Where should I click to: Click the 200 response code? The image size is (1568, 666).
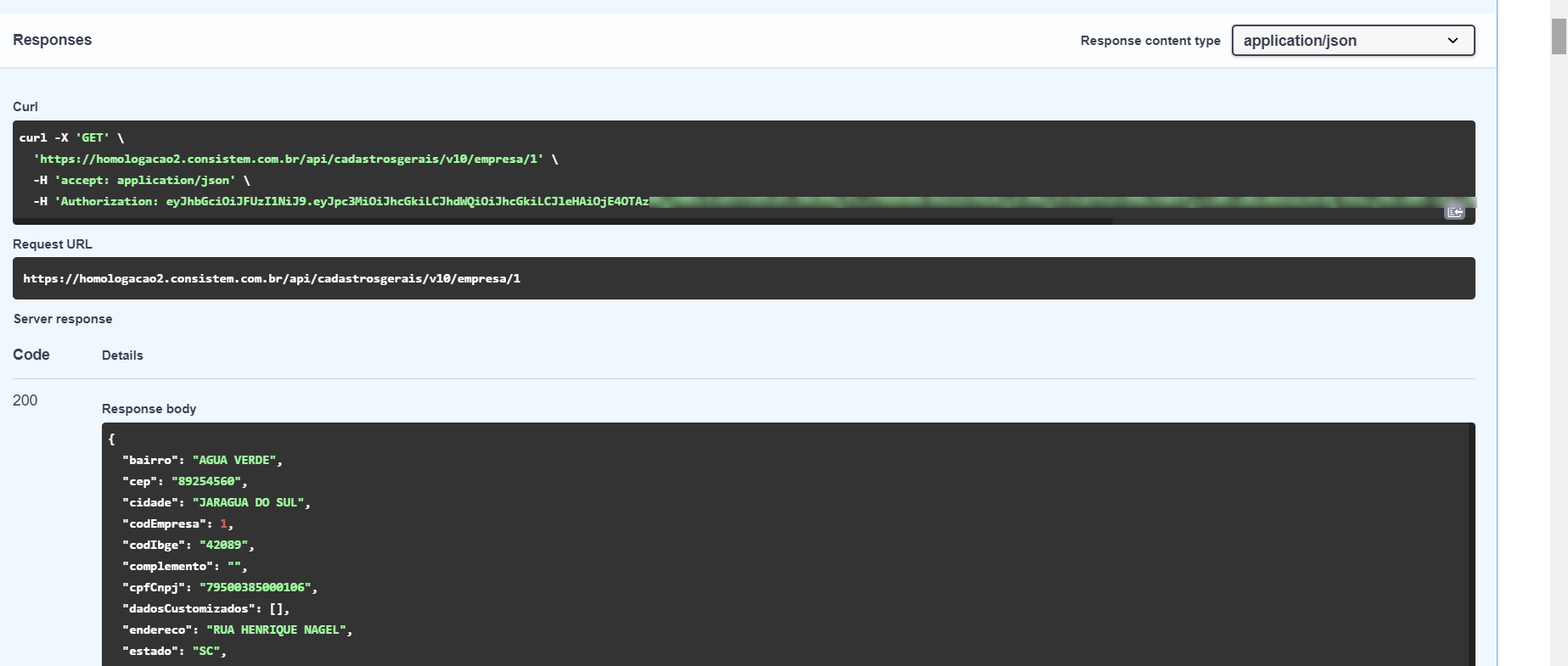pos(25,400)
